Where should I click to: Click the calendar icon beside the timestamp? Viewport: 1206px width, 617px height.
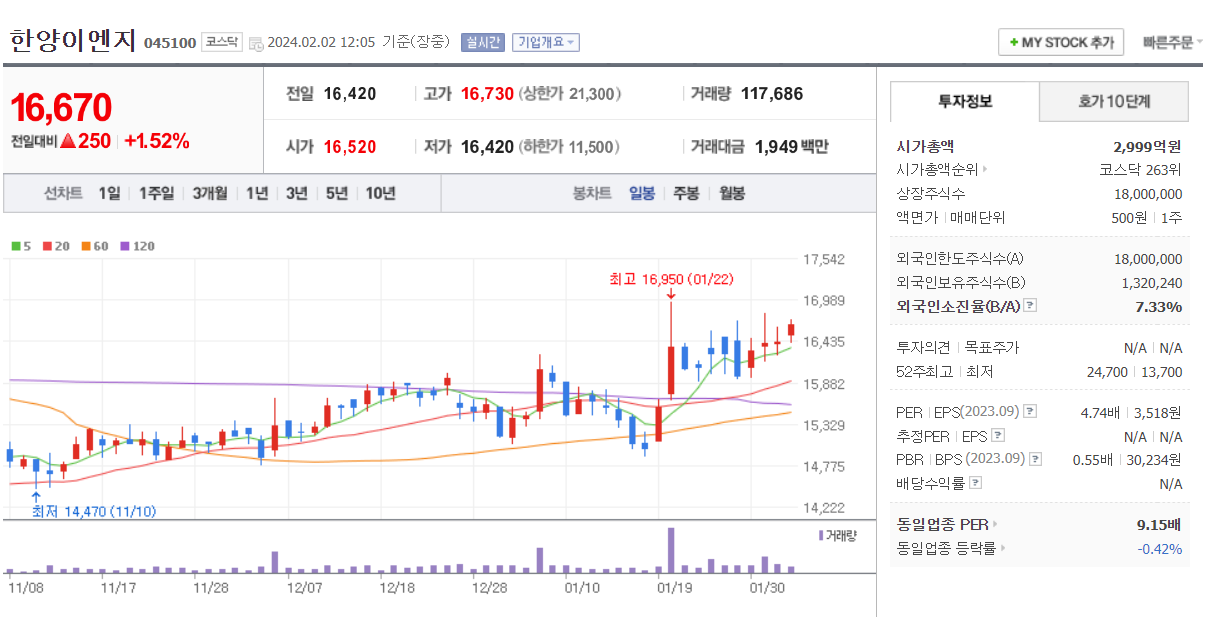(x=256, y=43)
